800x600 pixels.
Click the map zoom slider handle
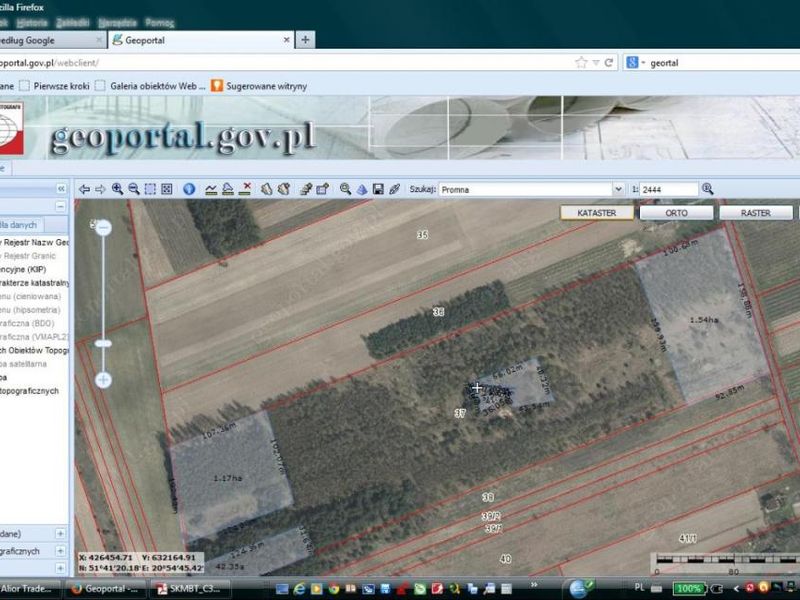coord(104,344)
